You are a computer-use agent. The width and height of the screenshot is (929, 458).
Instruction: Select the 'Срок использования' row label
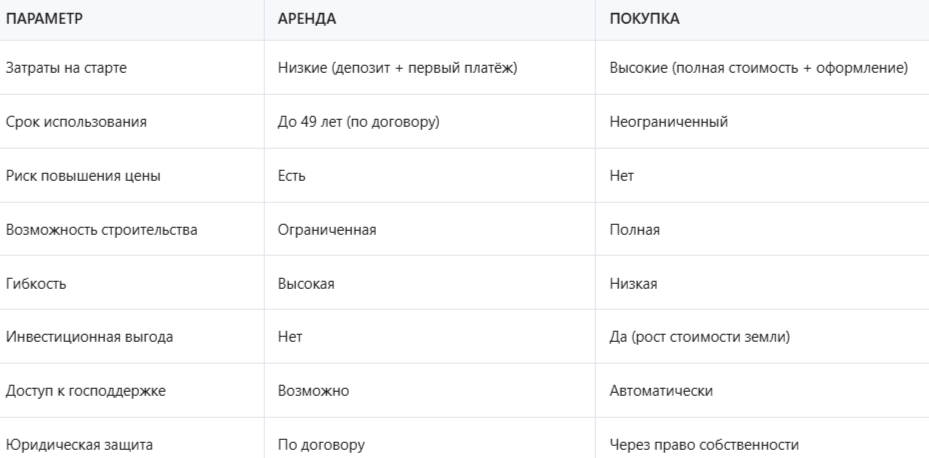76,122
